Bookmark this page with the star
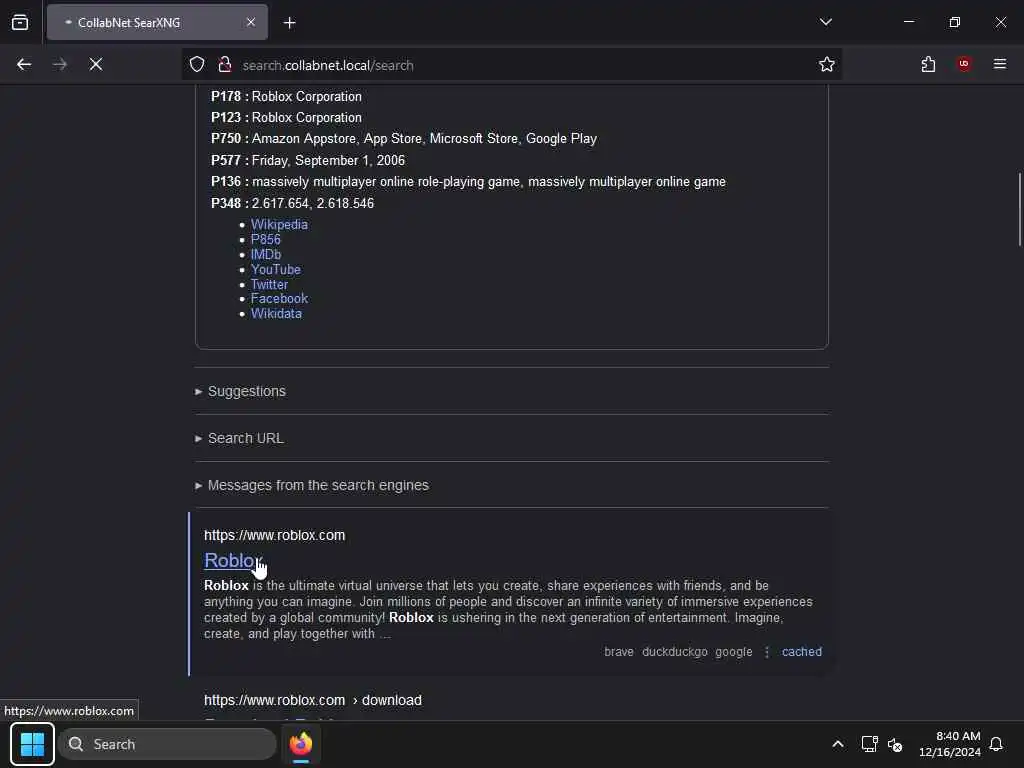This screenshot has height=768, width=1024. click(827, 65)
